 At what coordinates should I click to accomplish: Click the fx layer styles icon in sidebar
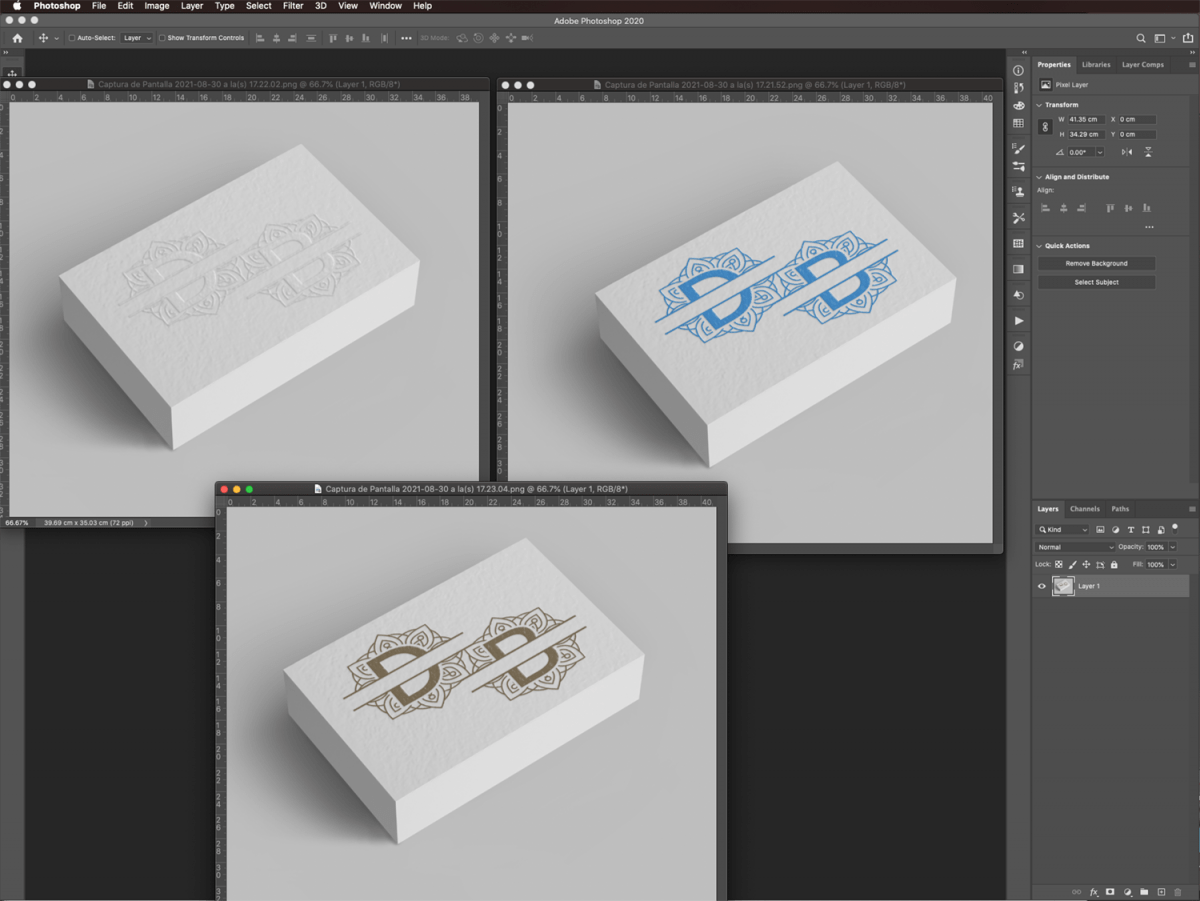coord(1018,365)
